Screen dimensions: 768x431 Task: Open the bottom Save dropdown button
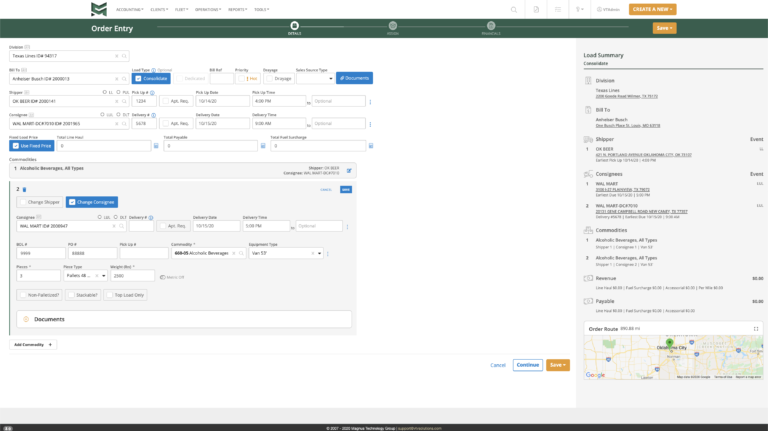pos(557,365)
